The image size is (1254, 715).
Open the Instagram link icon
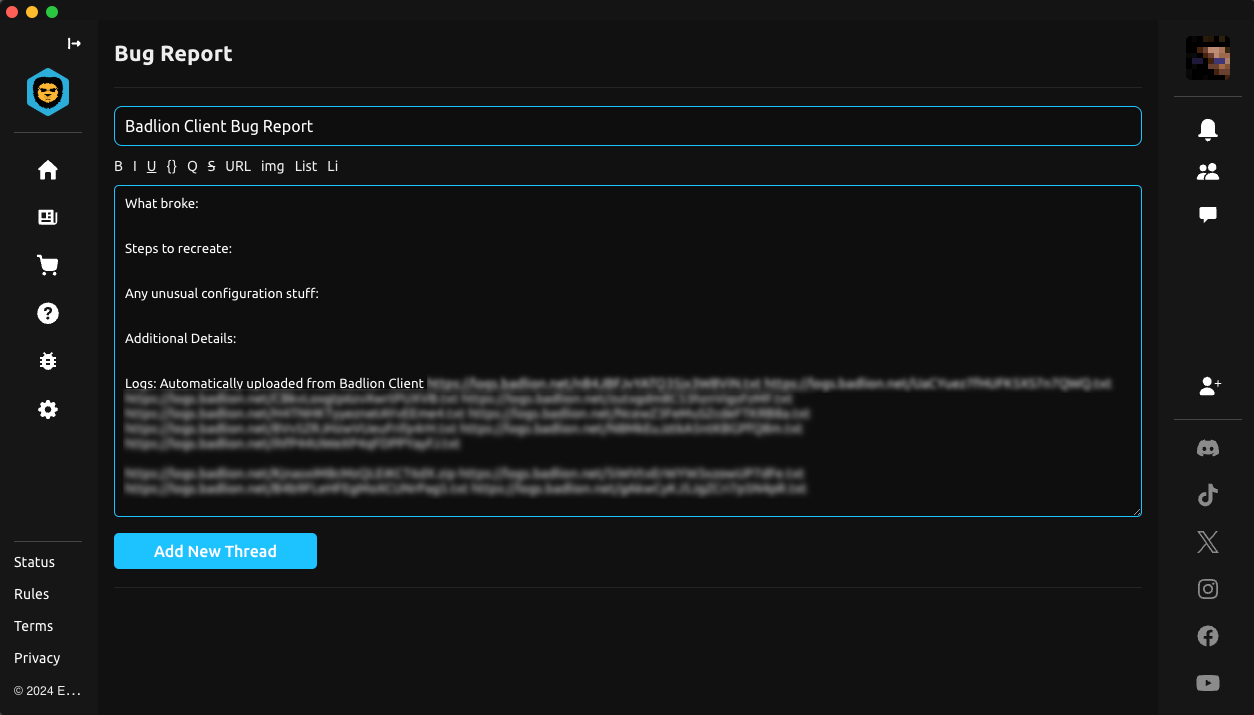click(1208, 589)
